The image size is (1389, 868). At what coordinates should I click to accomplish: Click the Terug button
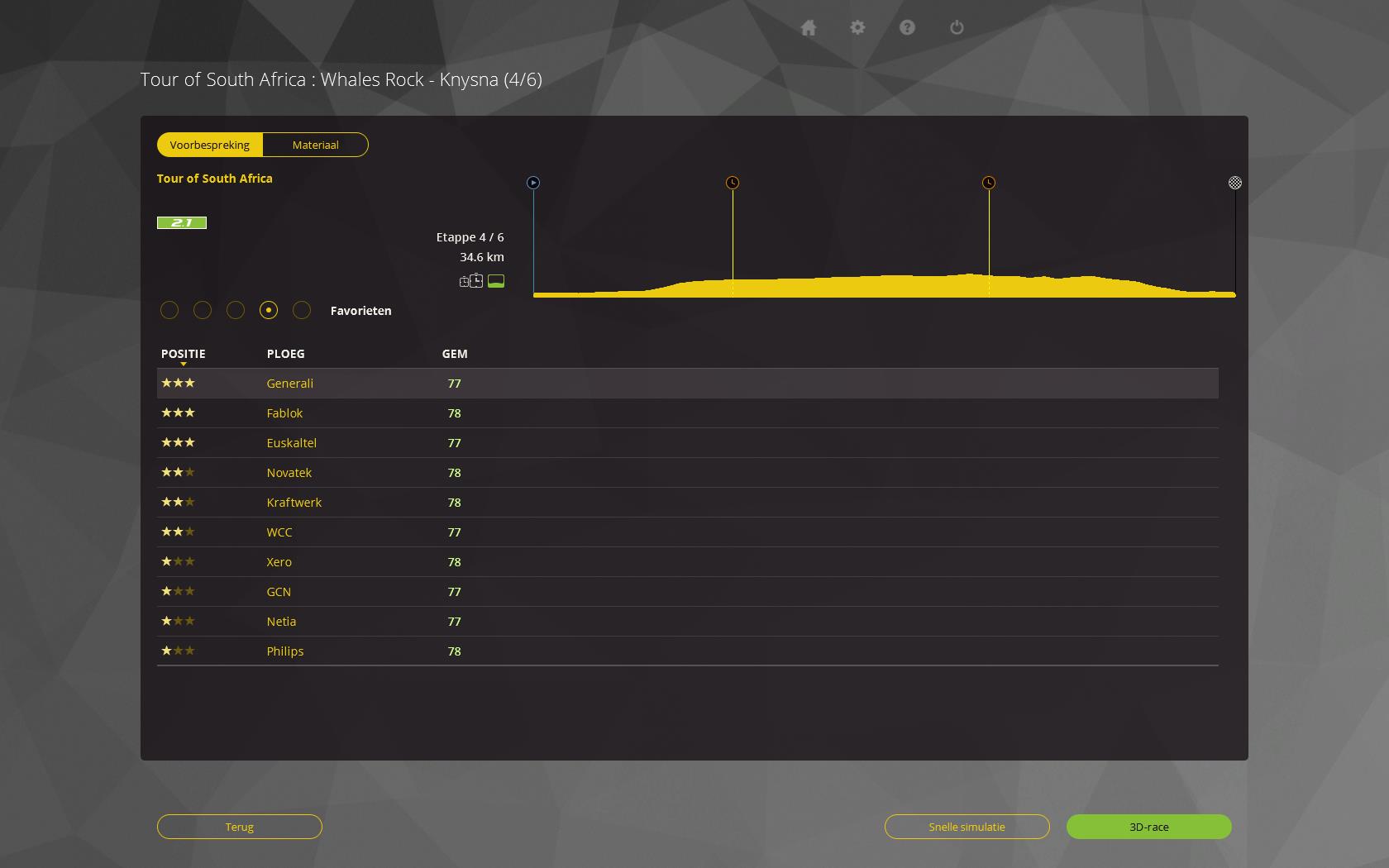pyautogui.click(x=240, y=827)
